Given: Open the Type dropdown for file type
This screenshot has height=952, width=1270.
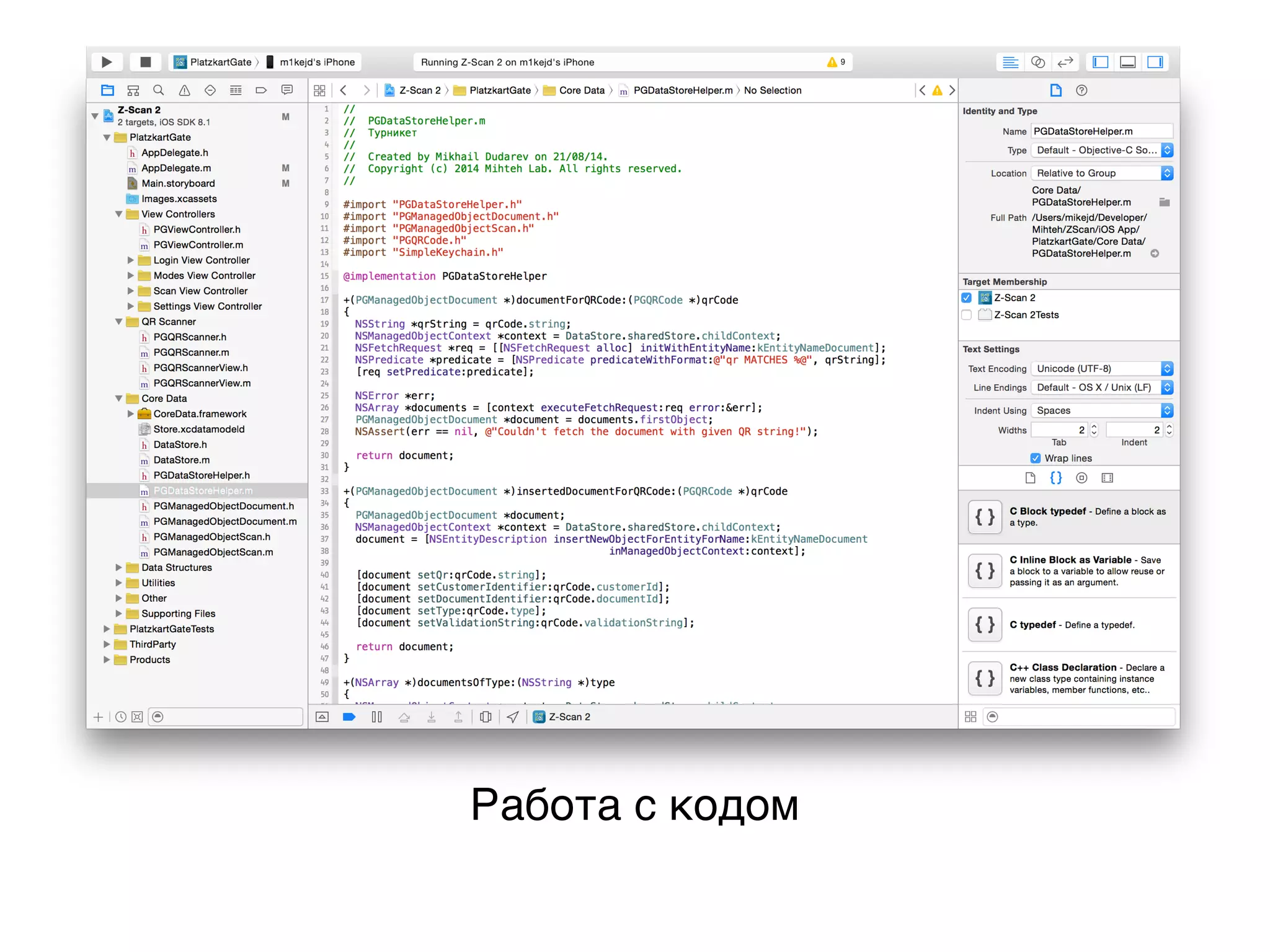Looking at the screenshot, I should (1102, 150).
